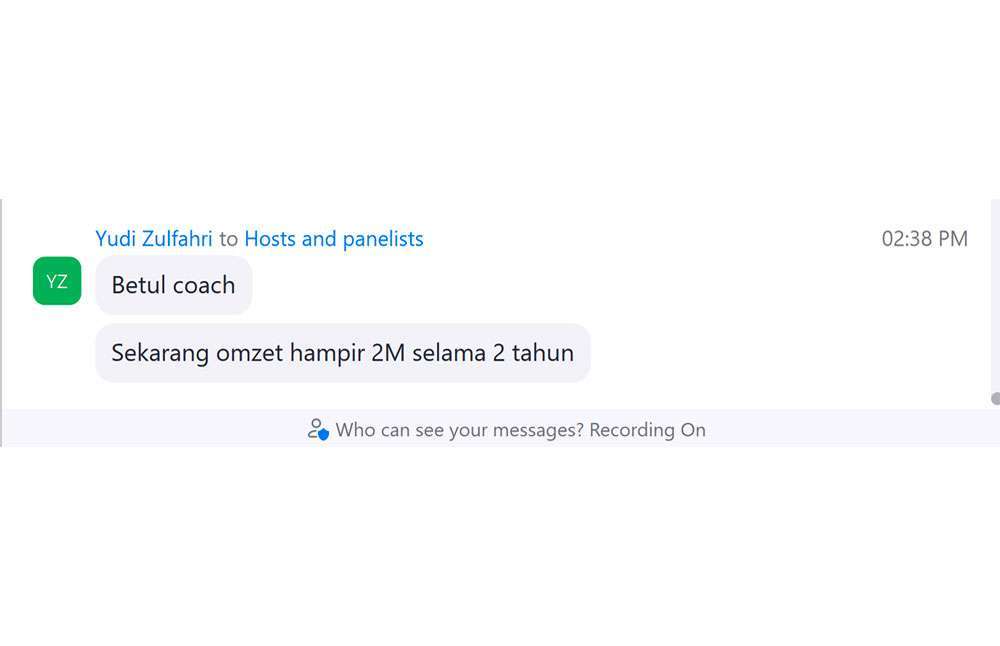Click the "Recording On" notice text

(x=648, y=430)
